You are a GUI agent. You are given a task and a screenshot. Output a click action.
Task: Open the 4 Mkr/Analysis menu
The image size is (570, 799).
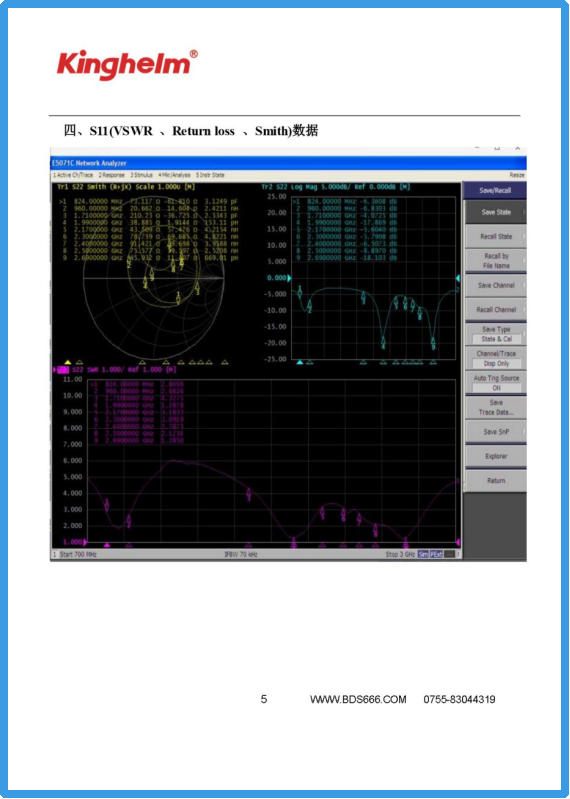(173, 175)
